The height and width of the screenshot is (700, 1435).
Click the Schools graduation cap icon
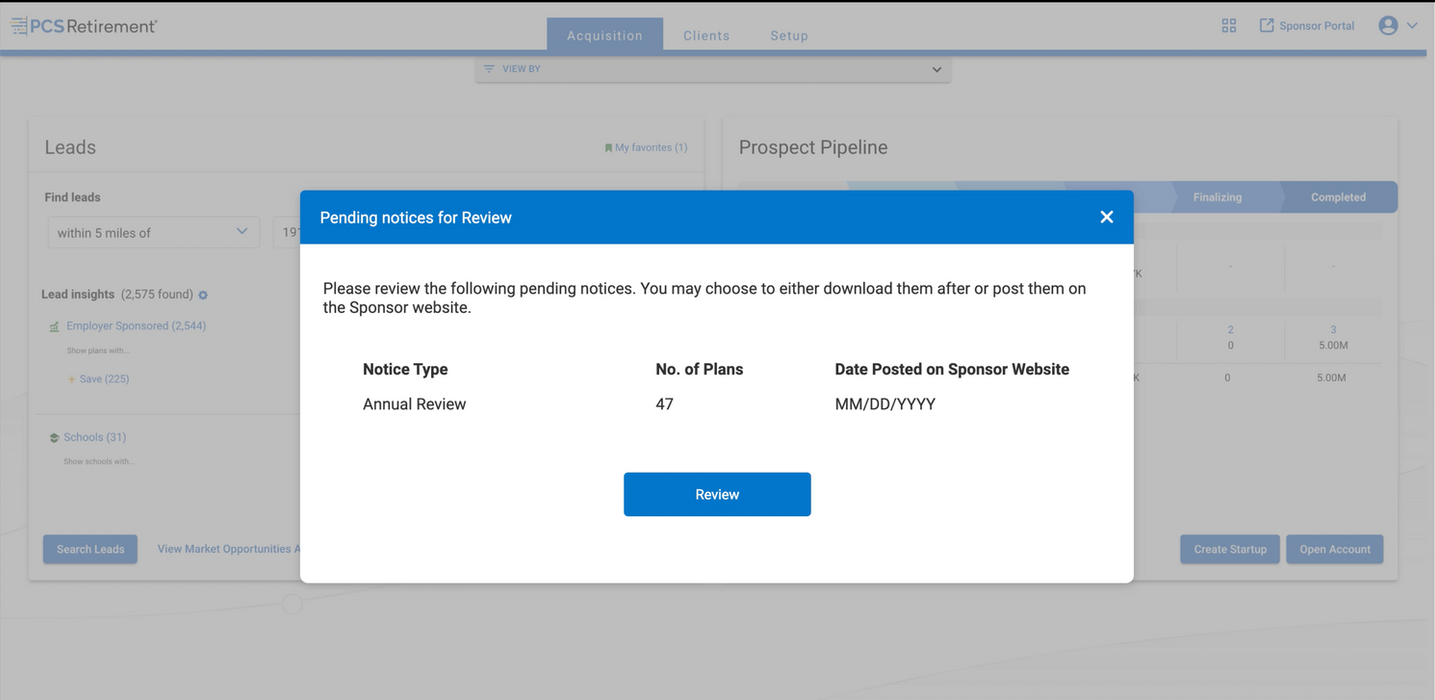(54, 438)
